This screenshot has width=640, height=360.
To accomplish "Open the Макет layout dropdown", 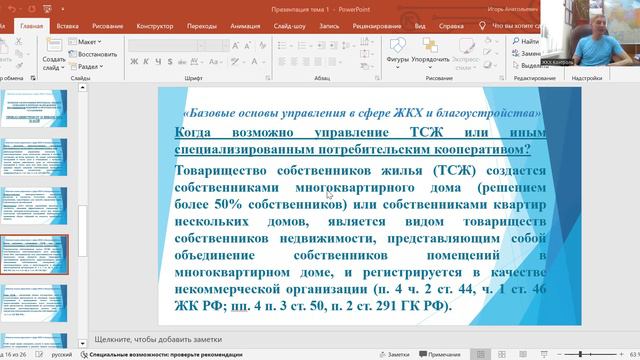I will coord(85,42).
